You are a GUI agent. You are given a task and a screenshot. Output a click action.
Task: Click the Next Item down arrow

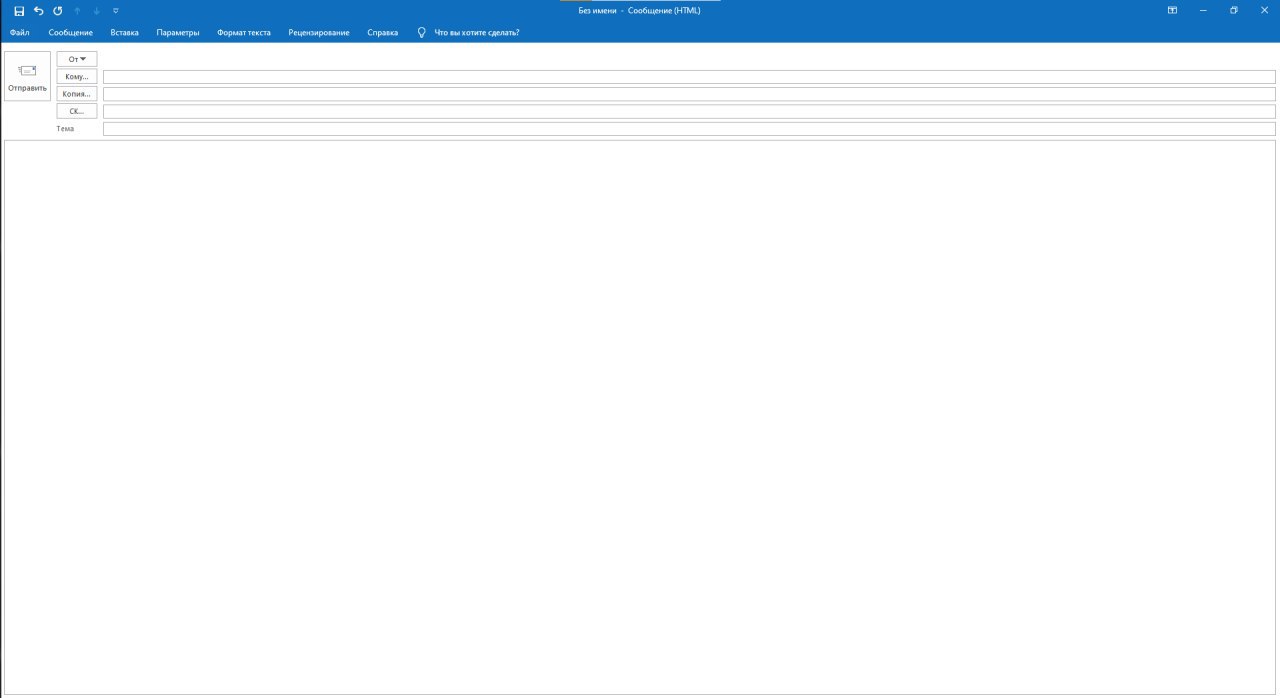pos(96,10)
